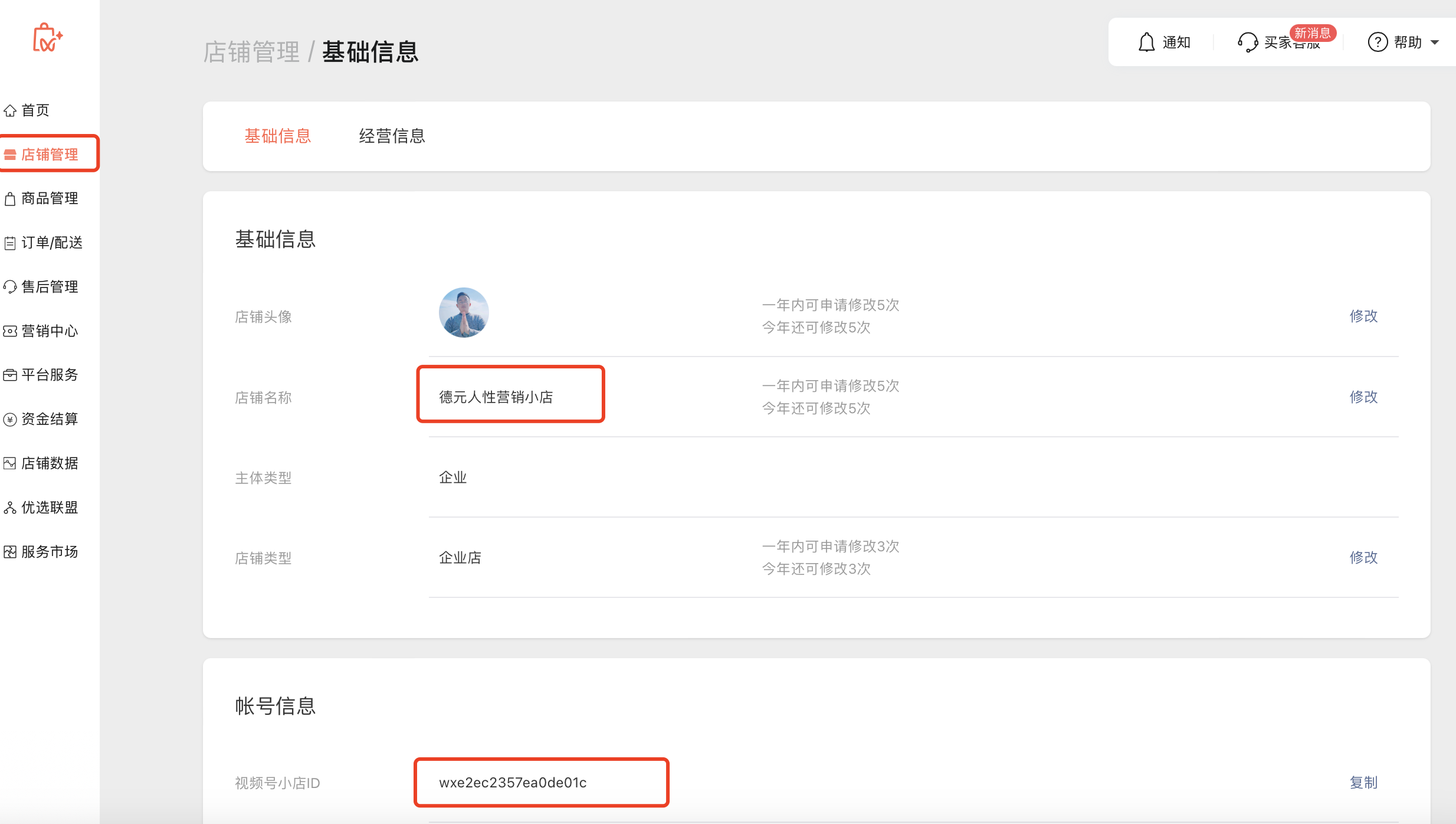Open 订单/配送 in the sidebar
This screenshot has height=824, width=1456.
(x=51, y=243)
